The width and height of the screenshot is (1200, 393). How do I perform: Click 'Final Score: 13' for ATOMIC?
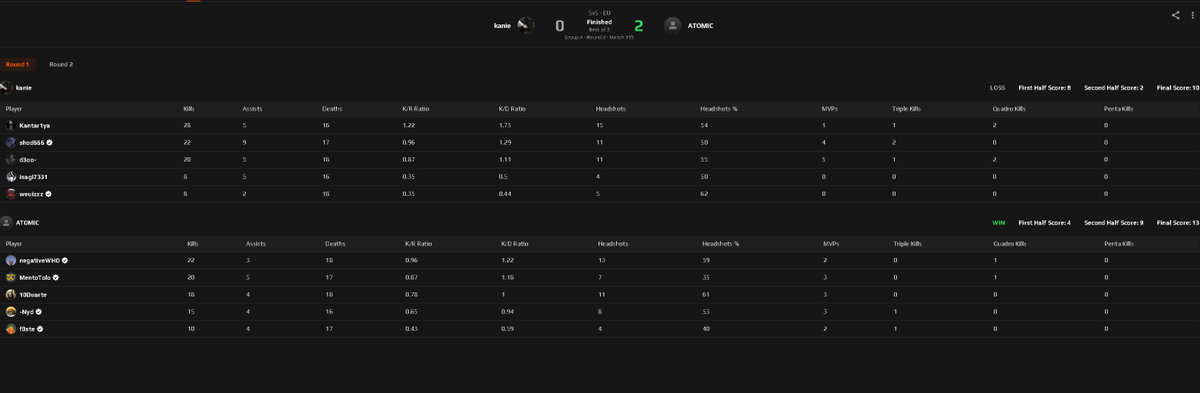1178,222
